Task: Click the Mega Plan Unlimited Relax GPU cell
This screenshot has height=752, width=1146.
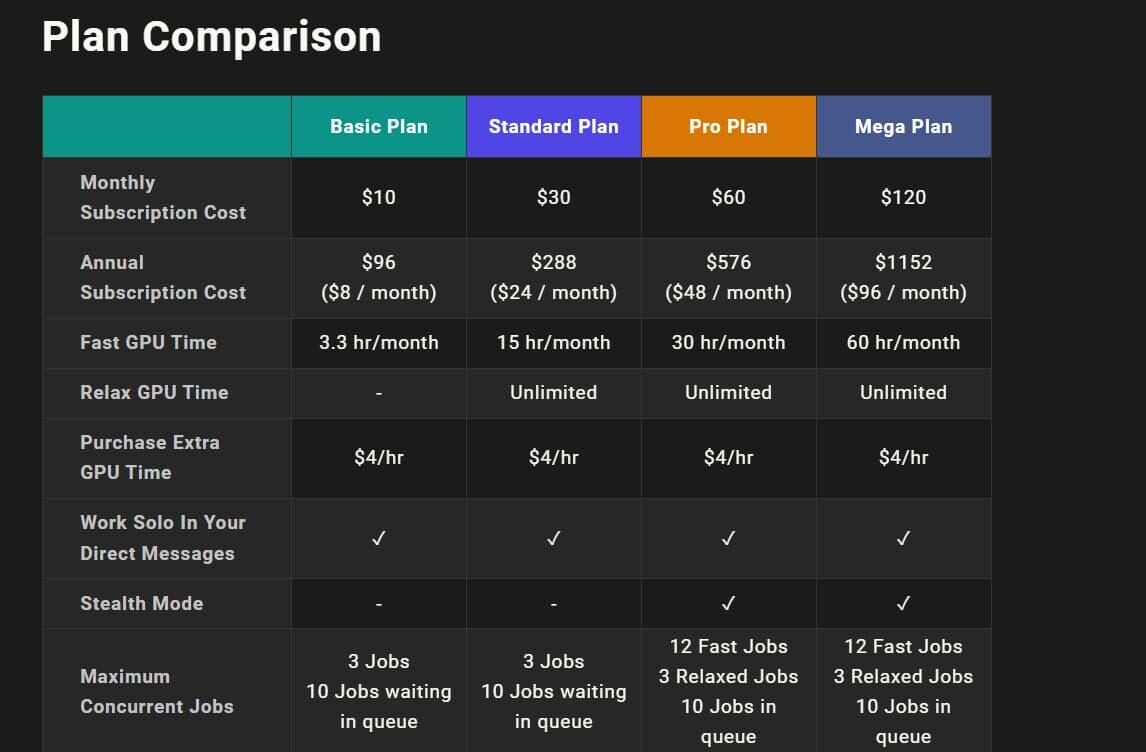Action: click(903, 392)
